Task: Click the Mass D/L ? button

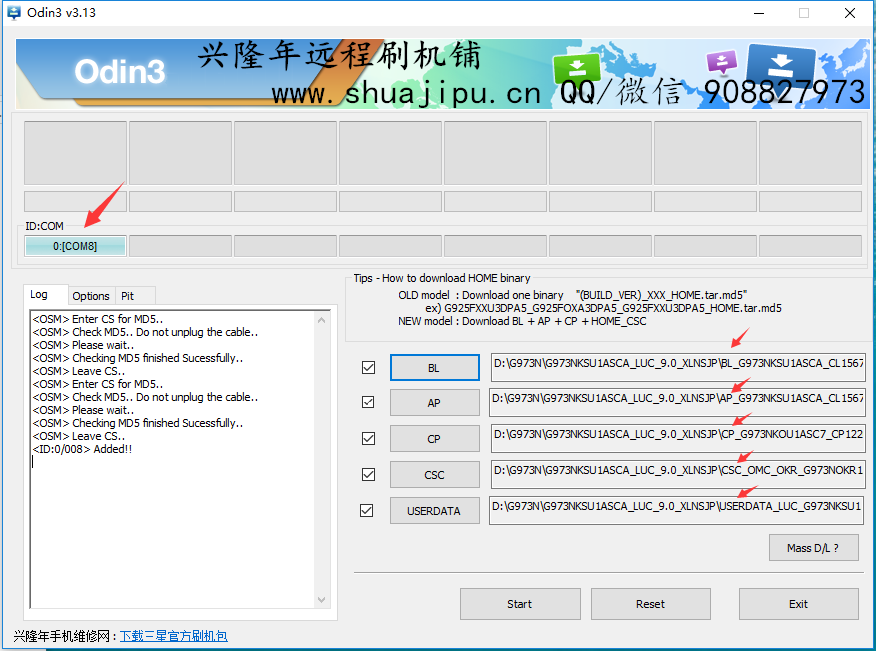Action: point(813,548)
